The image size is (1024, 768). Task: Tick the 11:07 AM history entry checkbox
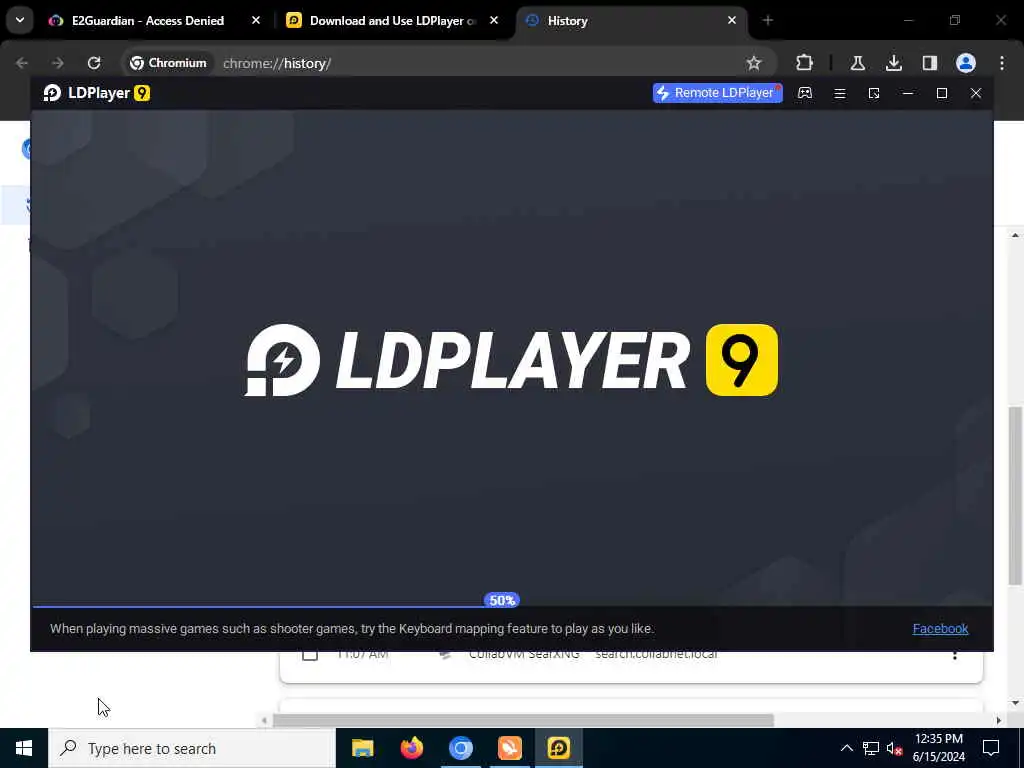[310, 655]
